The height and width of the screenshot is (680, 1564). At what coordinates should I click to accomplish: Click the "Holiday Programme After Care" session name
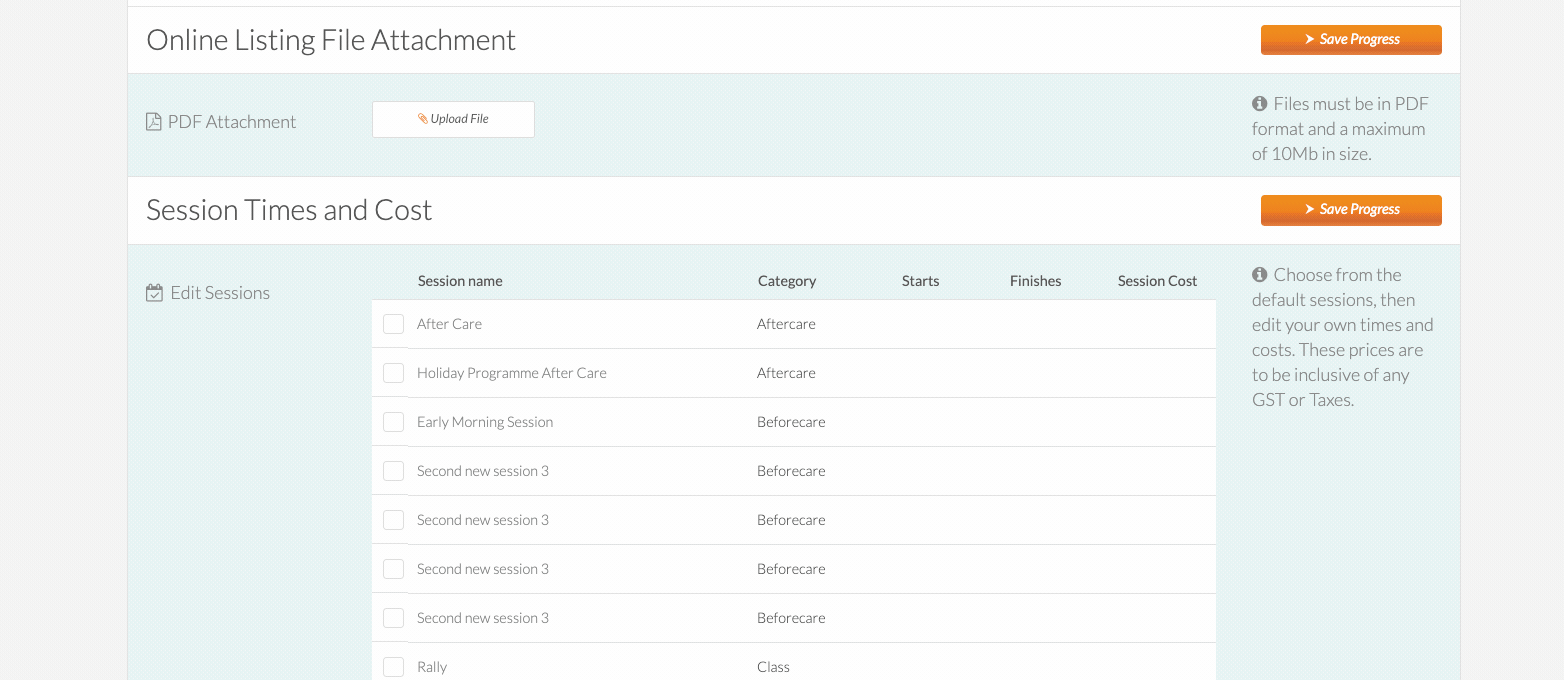pyautogui.click(x=512, y=373)
